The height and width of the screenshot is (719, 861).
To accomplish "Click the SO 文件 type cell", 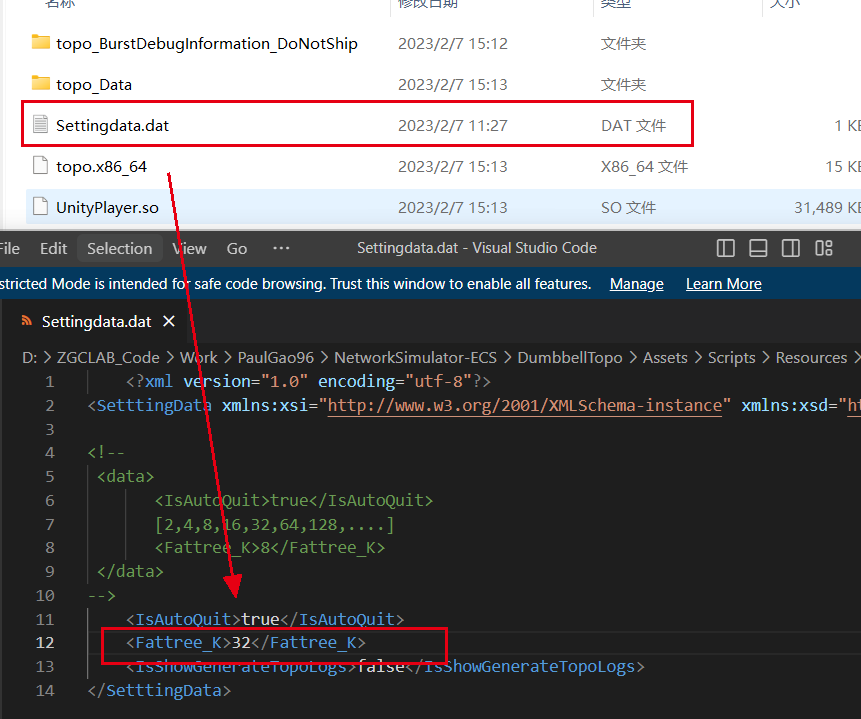I will pos(628,208).
